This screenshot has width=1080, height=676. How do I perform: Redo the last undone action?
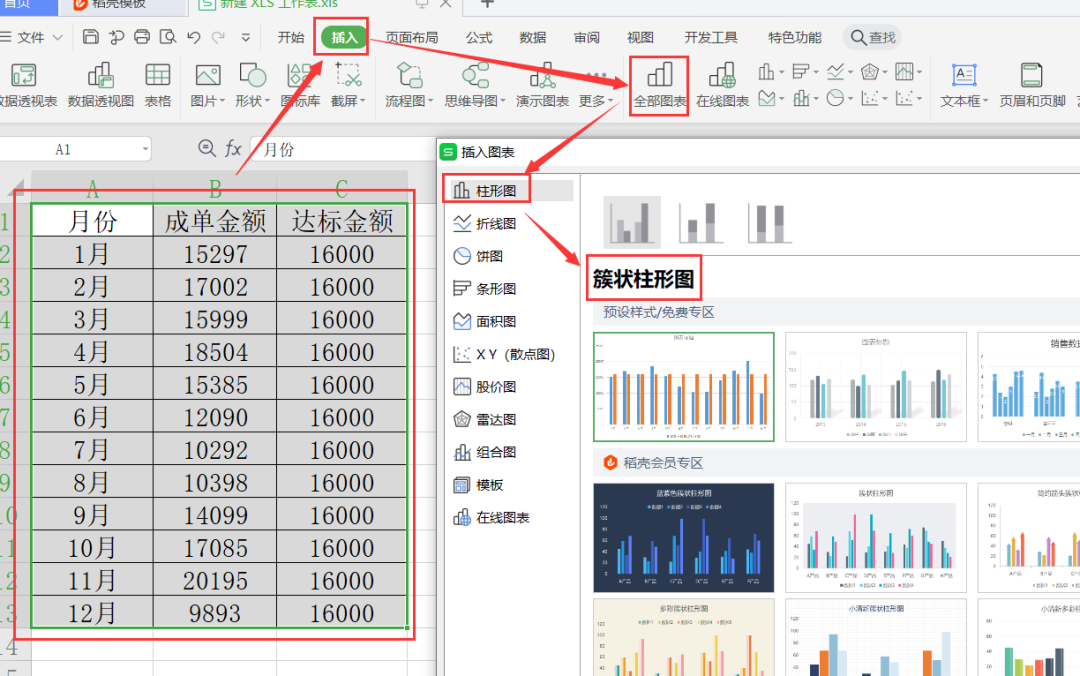[218, 37]
